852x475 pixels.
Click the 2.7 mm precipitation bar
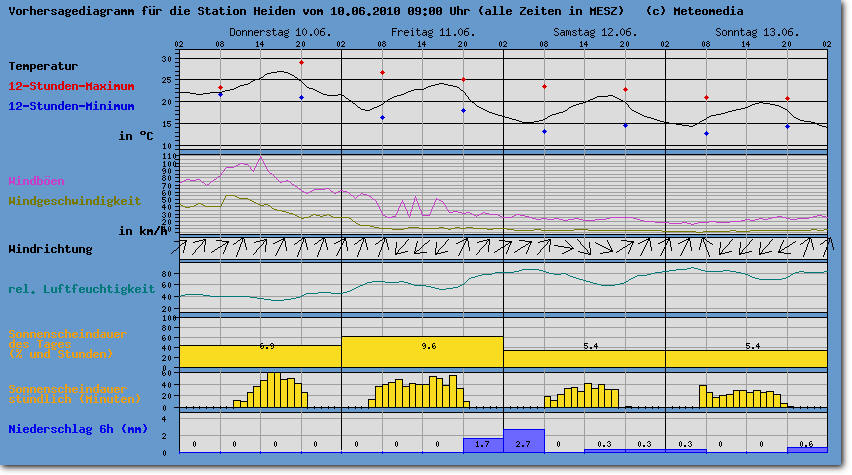523,441
